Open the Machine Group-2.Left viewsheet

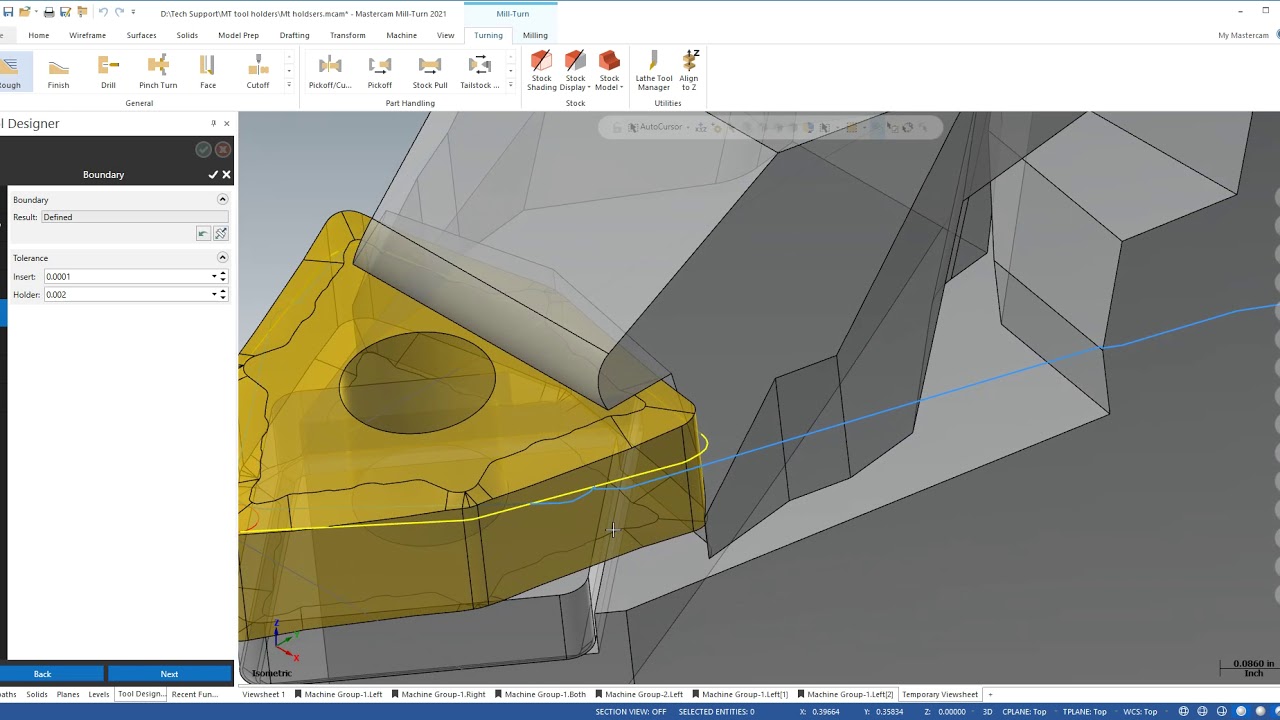[639, 694]
